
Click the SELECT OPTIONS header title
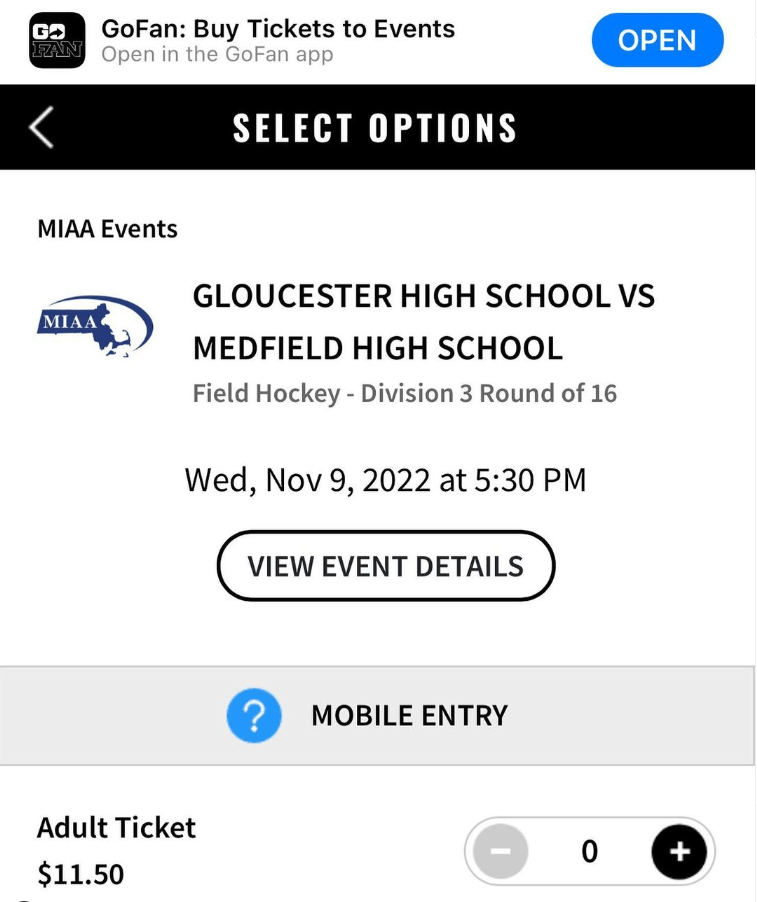click(375, 128)
